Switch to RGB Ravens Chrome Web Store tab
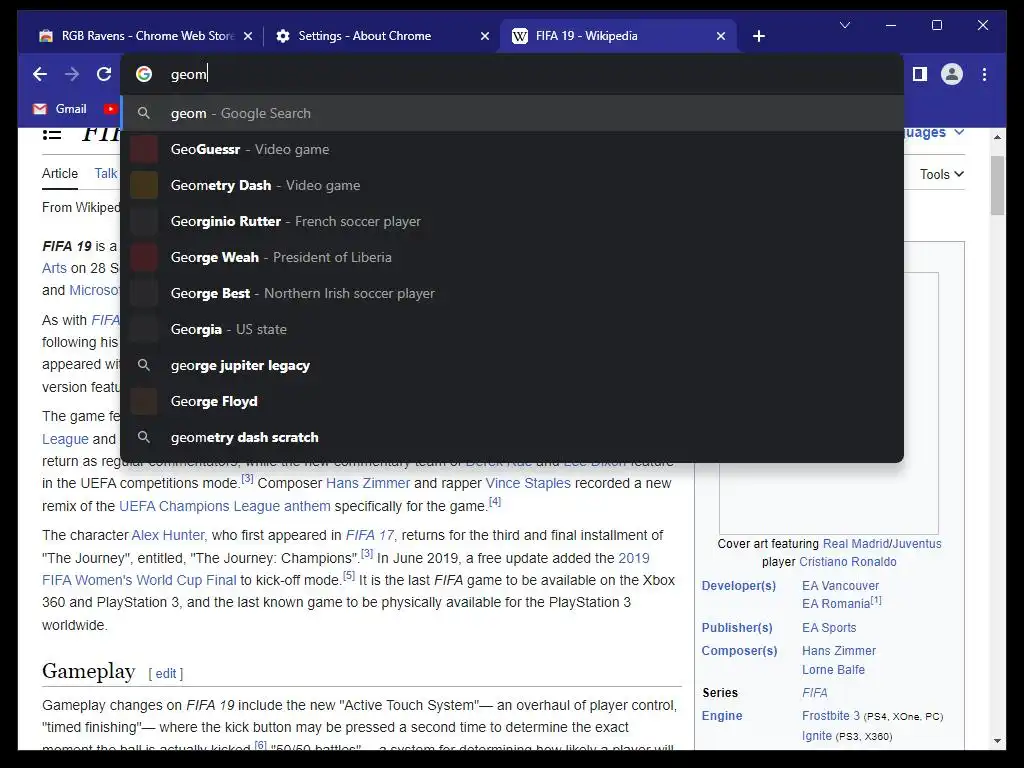Screen dimensions: 1024x768 [x=144, y=36]
